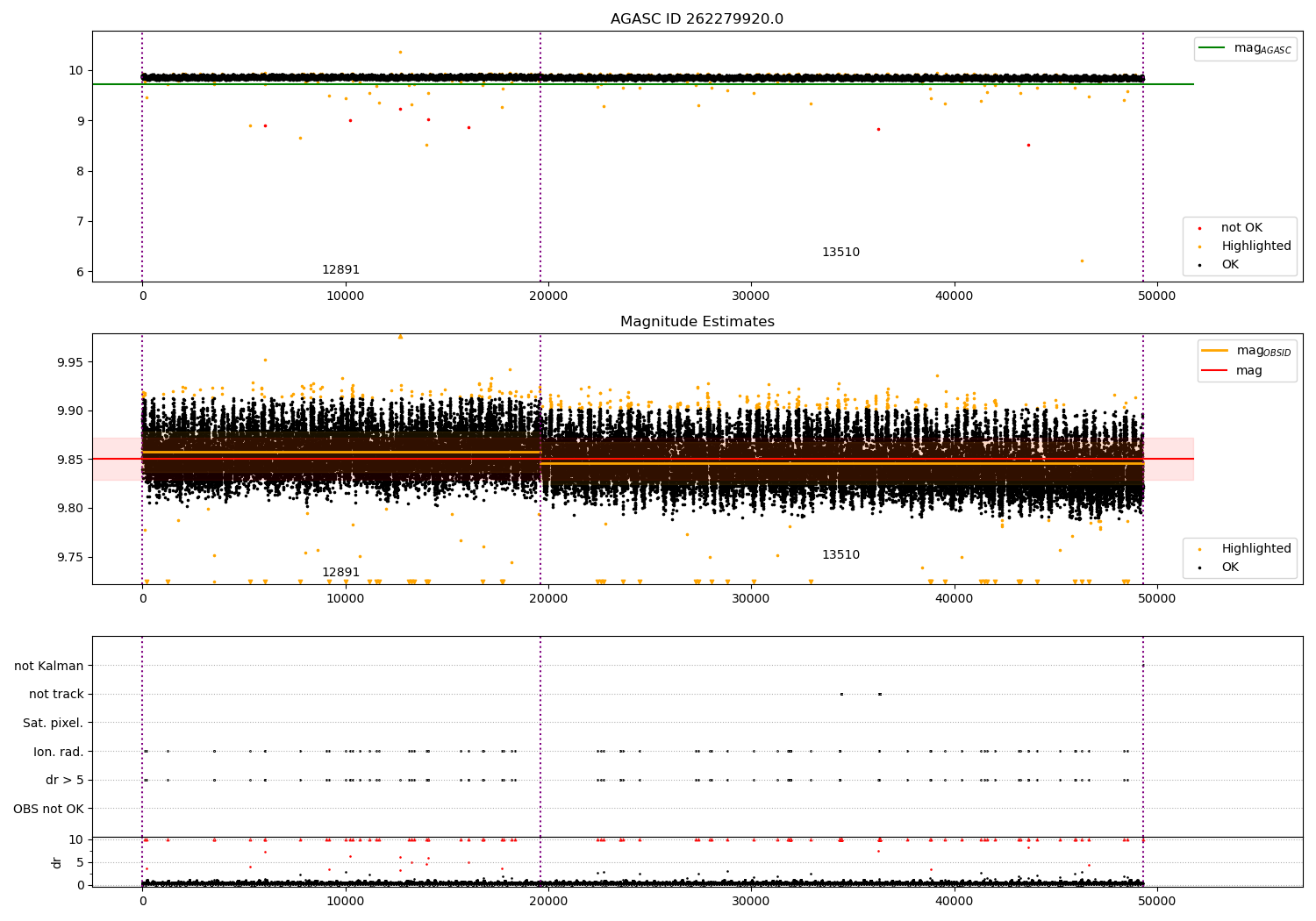The image size is (1316, 921).
Task: Click the "12891" obsid label in top plot
Action: pos(340,270)
